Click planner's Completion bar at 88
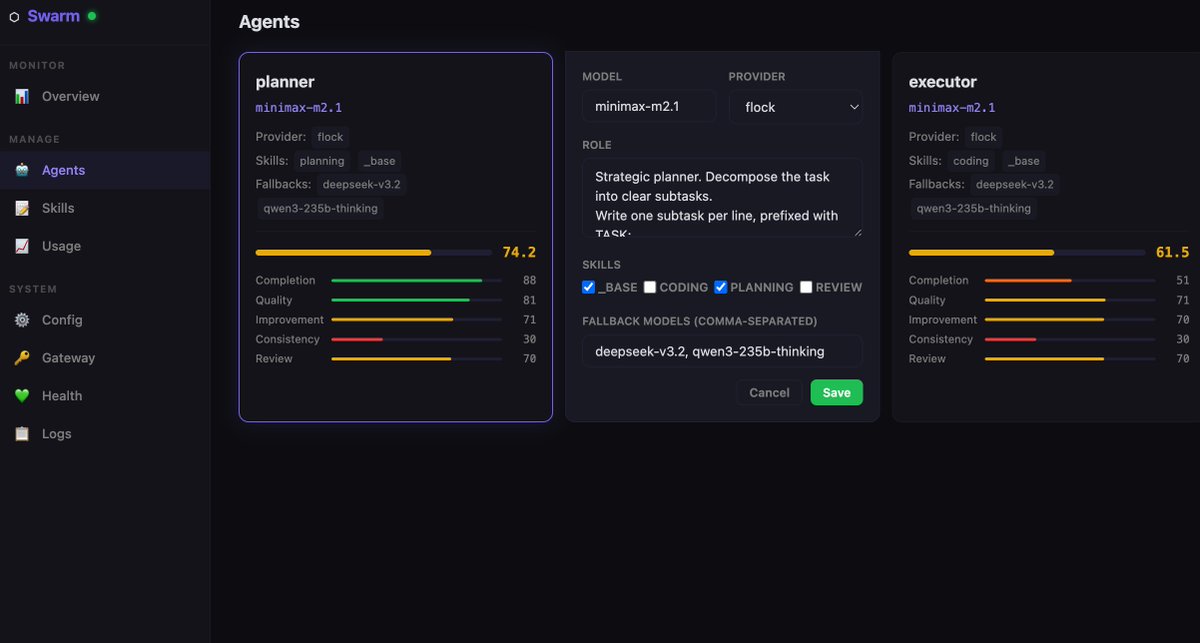1200x643 pixels. tap(417, 281)
